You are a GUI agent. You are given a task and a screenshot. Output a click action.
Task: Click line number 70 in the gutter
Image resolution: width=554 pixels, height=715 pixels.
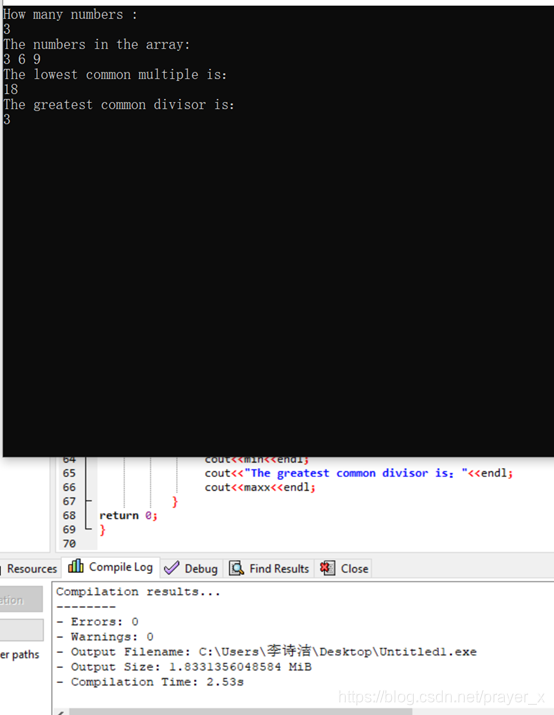[69, 544]
